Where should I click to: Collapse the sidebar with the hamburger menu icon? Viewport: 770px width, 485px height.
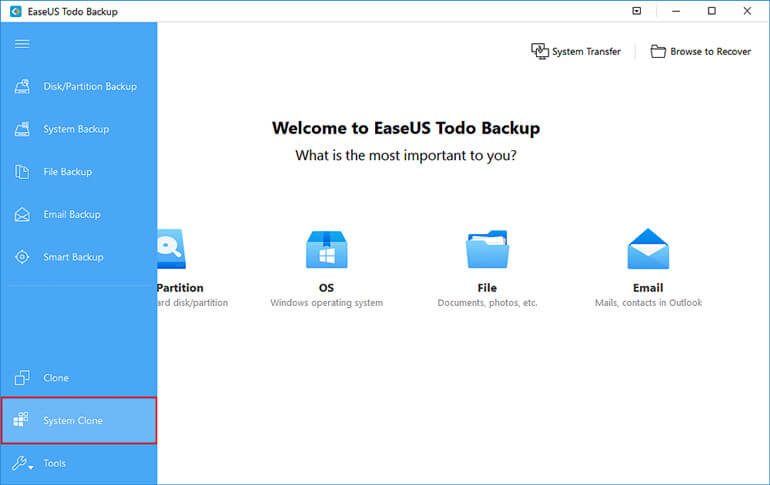point(22,44)
